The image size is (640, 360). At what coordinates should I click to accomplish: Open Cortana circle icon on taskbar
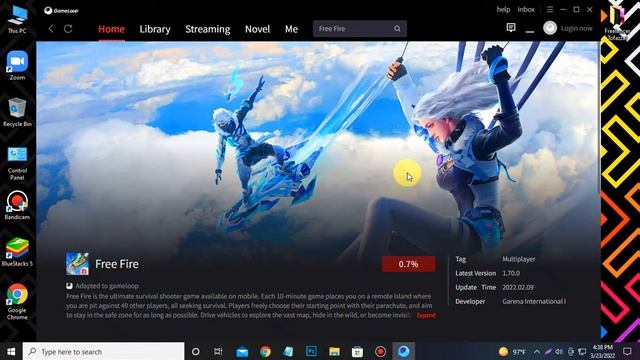click(196, 351)
